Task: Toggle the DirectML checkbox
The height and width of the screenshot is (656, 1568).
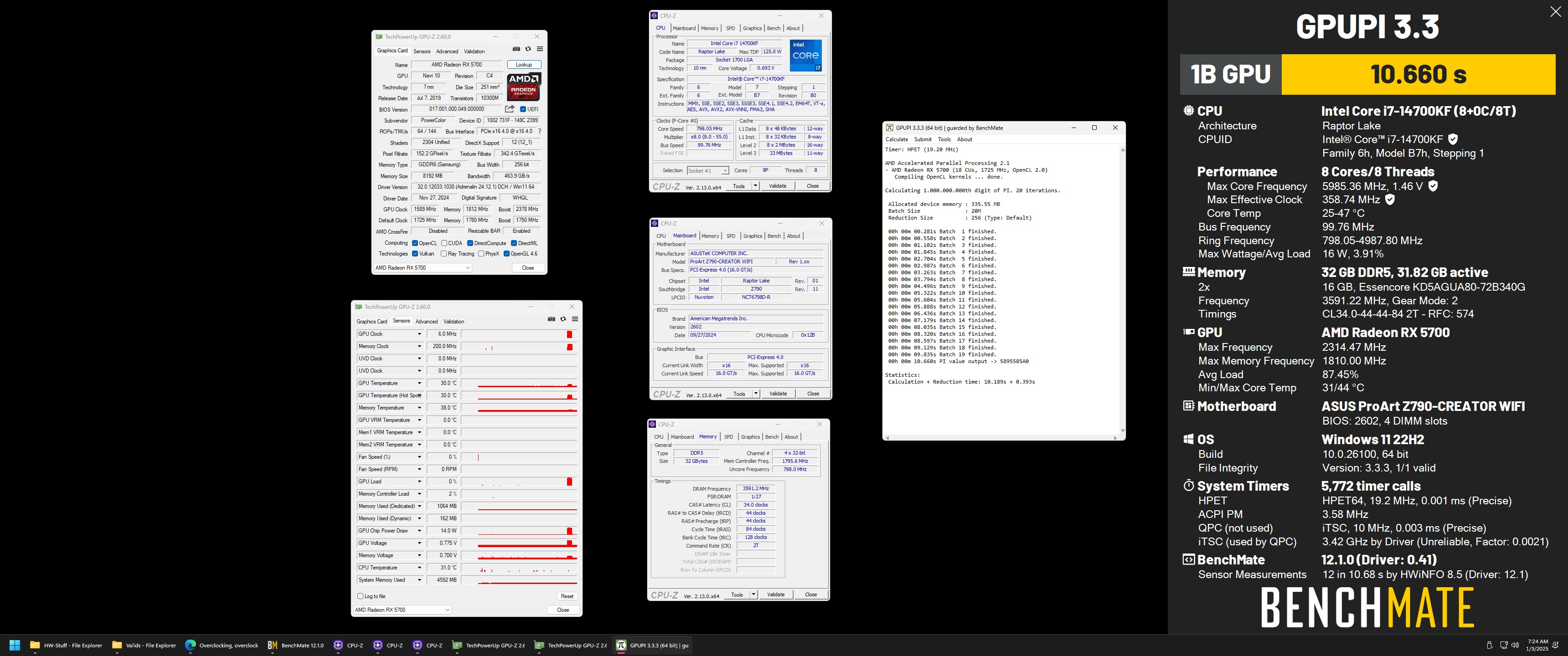Action: [514, 243]
